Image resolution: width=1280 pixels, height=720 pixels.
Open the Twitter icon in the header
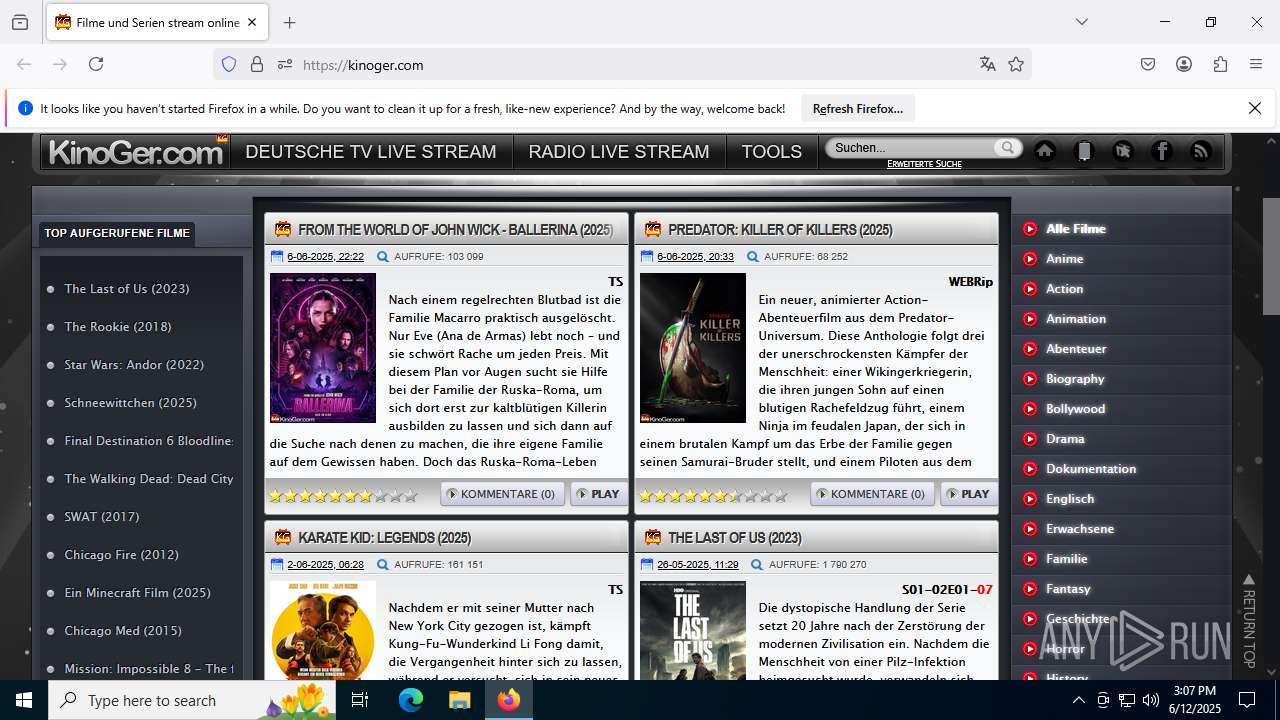1123,151
